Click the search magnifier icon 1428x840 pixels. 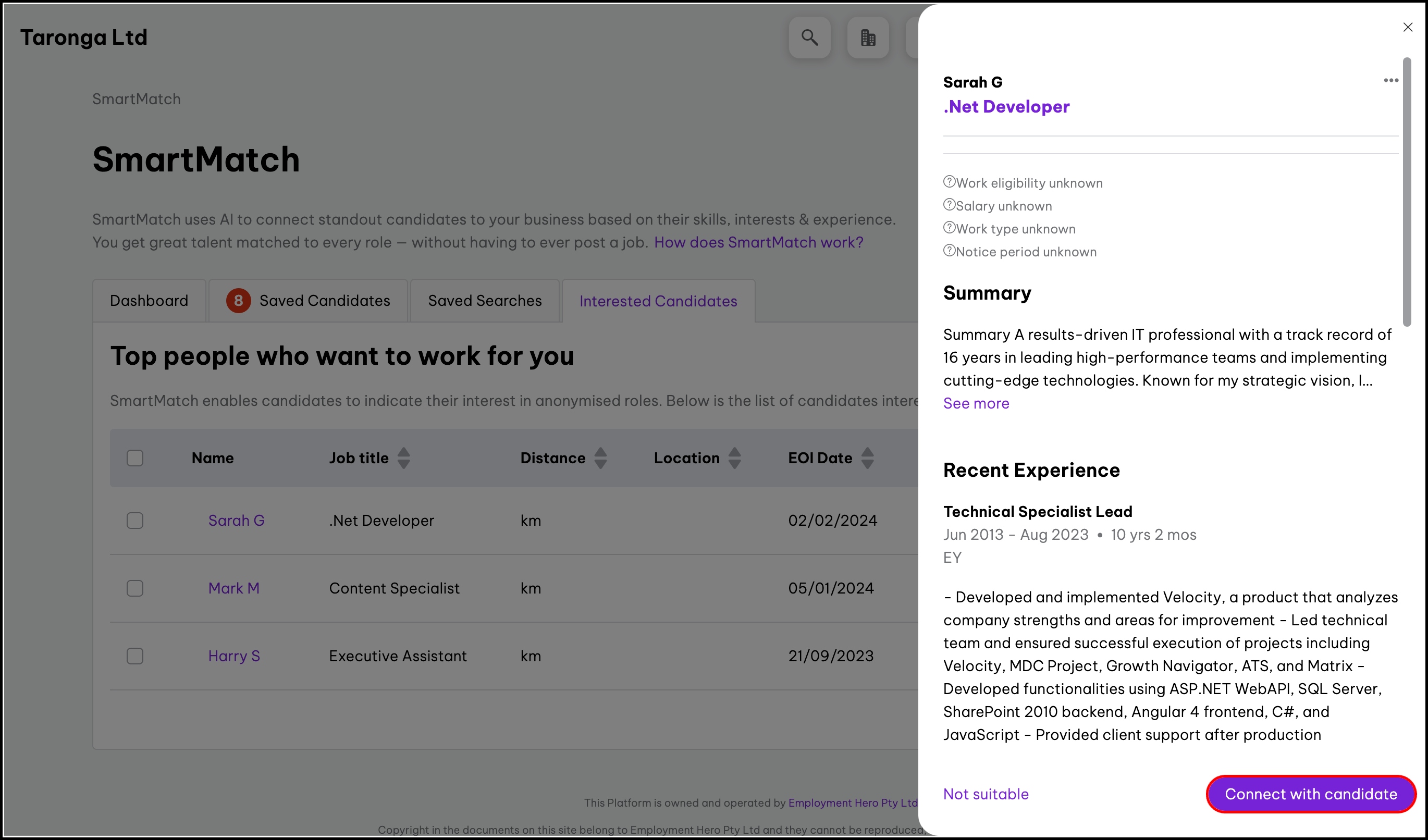[x=809, y=38]
